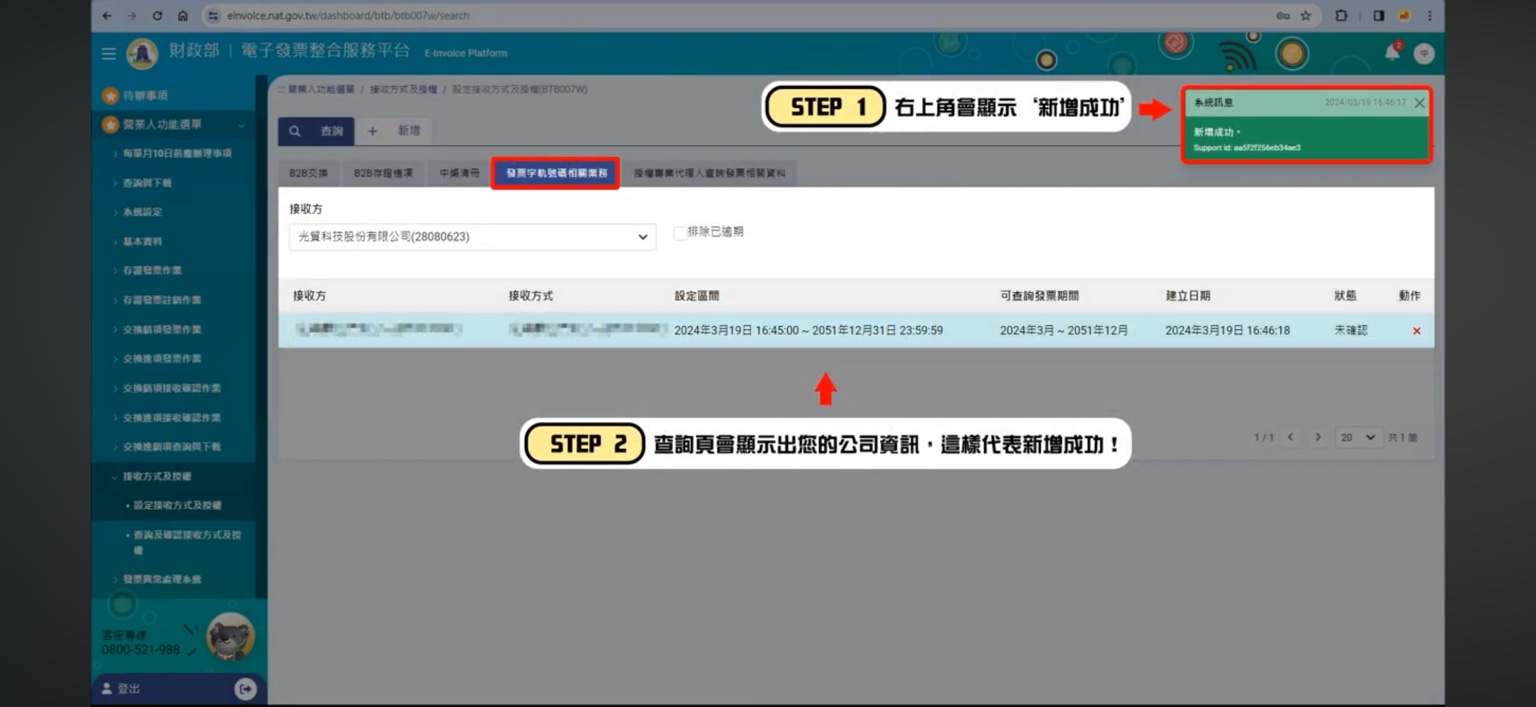The height and width of the screenshot is (707, 1536).
Task: Expand the 交換銷項接收確認作業 sidebar item
Action: tap(167, 388)
